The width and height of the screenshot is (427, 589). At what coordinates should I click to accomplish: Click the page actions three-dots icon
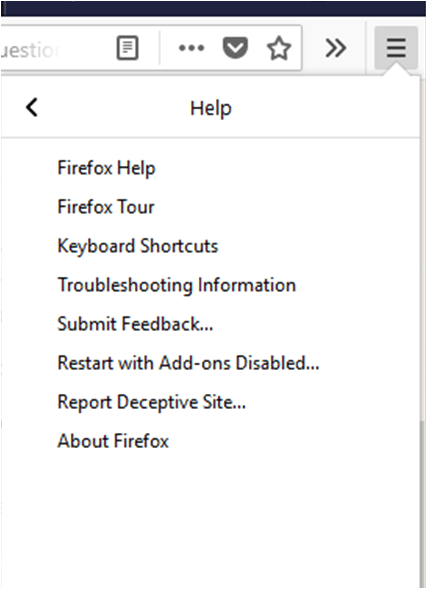click(x=192, y=48)
